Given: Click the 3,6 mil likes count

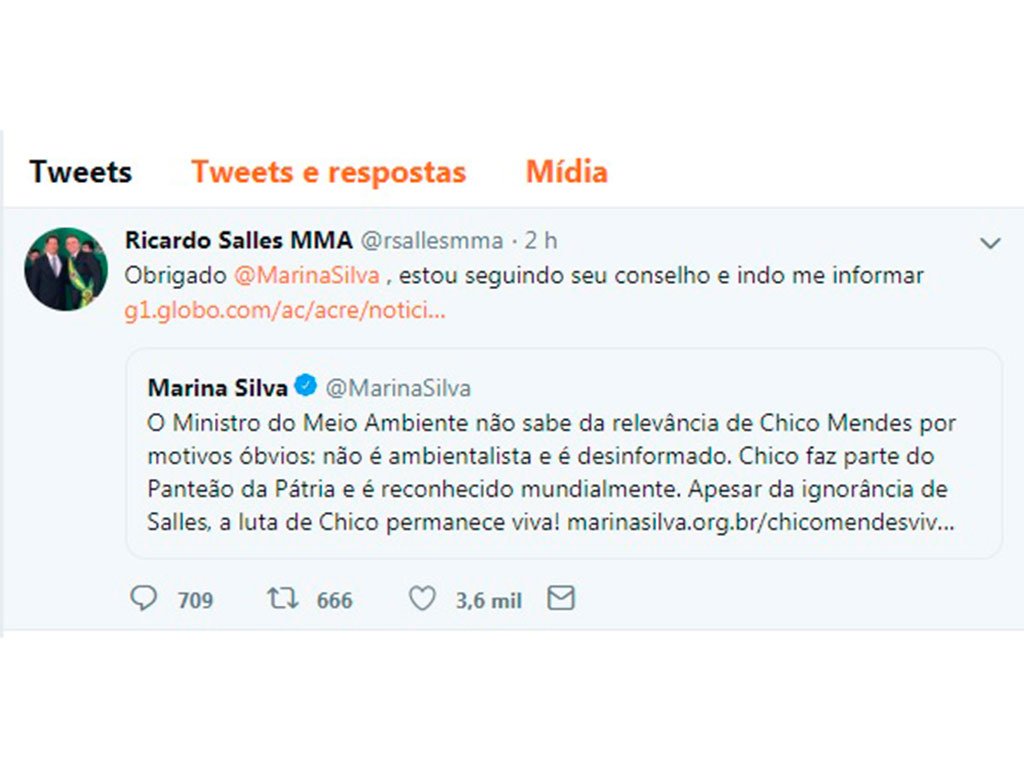Looking at the screenshot, I should [x=489, y=600].
